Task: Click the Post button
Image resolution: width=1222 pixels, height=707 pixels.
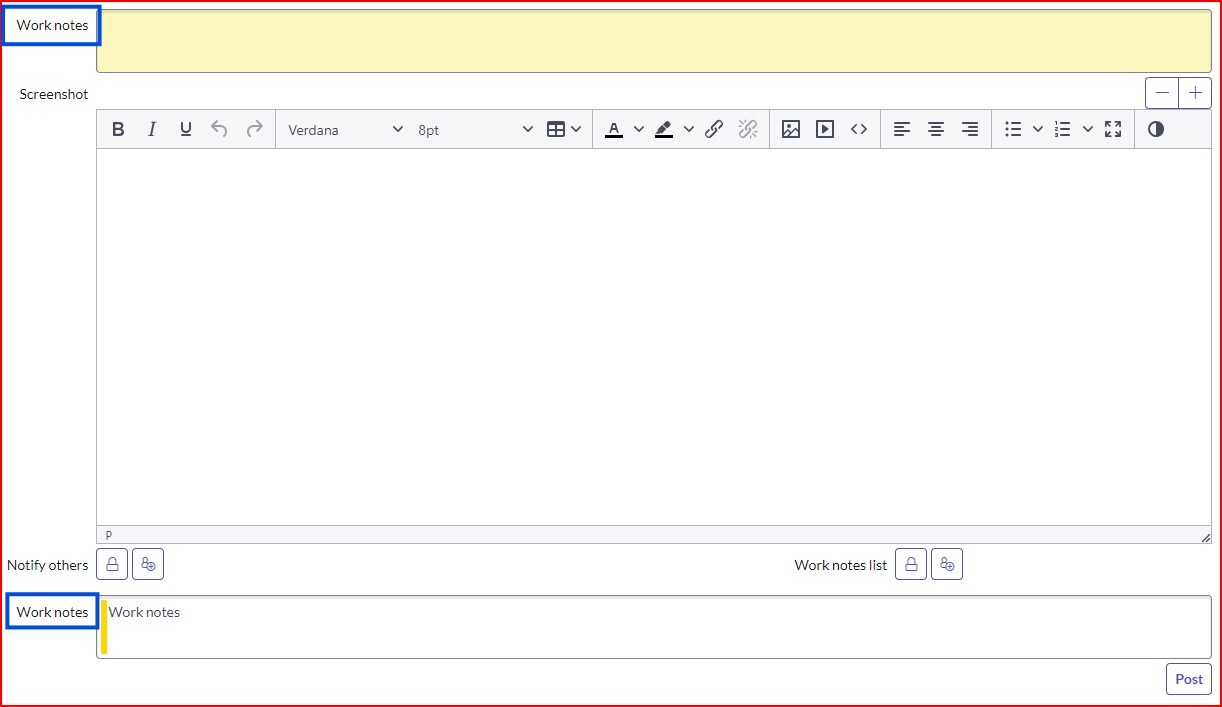Action: pos(1188,679)
